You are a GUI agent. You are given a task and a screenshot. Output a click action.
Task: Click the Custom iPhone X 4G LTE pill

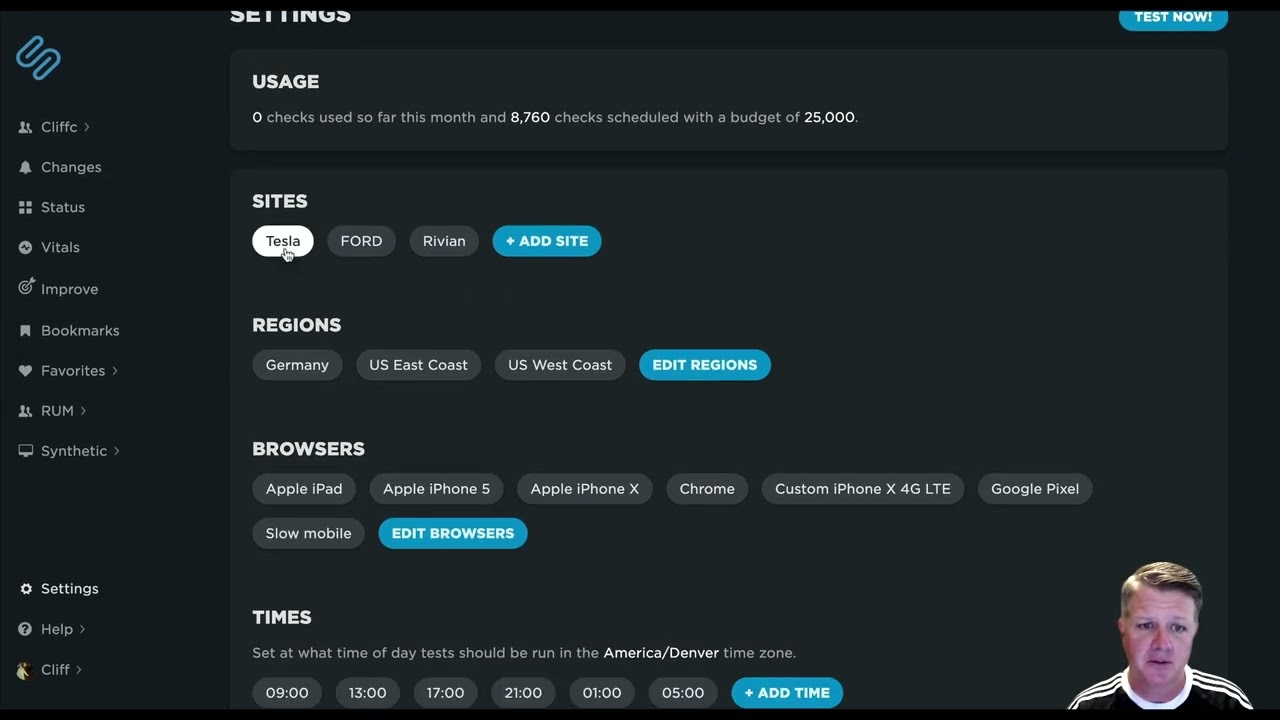pos(863,489)
